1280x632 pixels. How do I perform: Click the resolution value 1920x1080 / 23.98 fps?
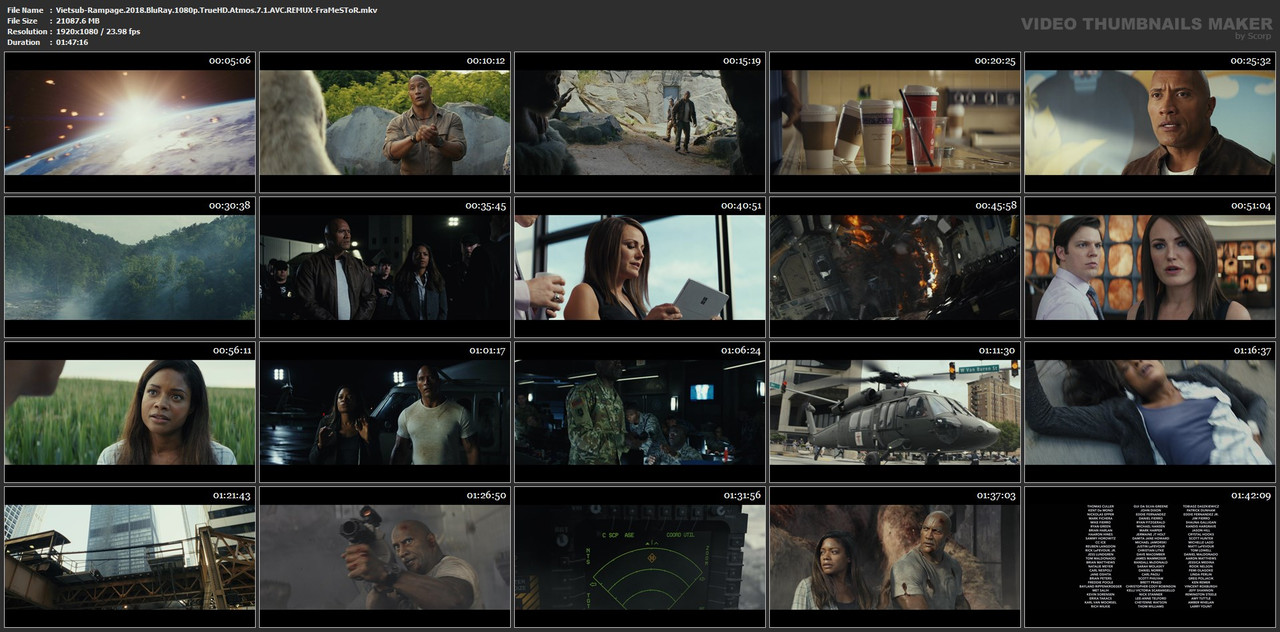[98, 32]
